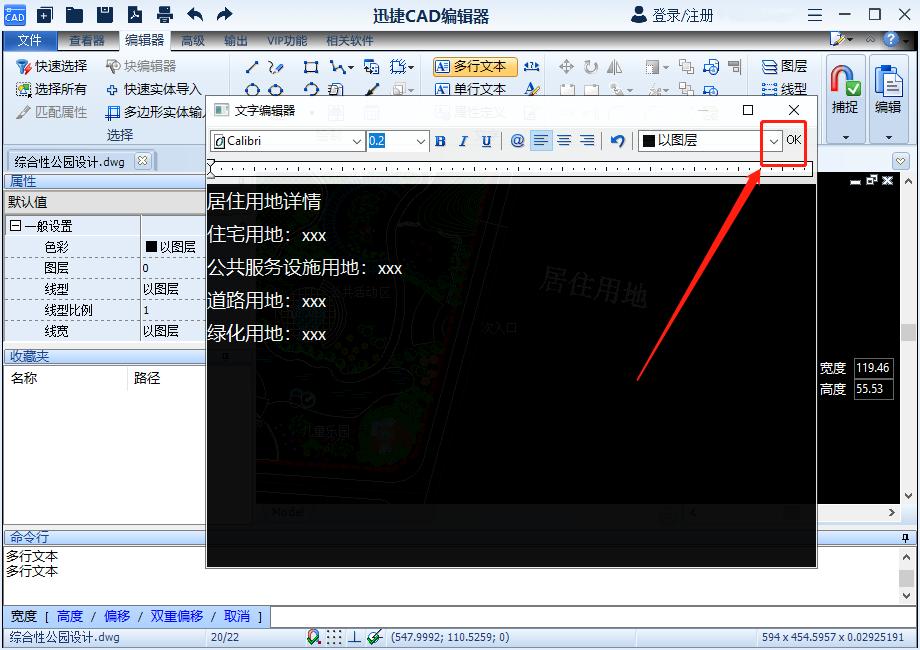Screen dimensions: 920x650
Task: Toggle grid display in status bar
Action: 334,637
